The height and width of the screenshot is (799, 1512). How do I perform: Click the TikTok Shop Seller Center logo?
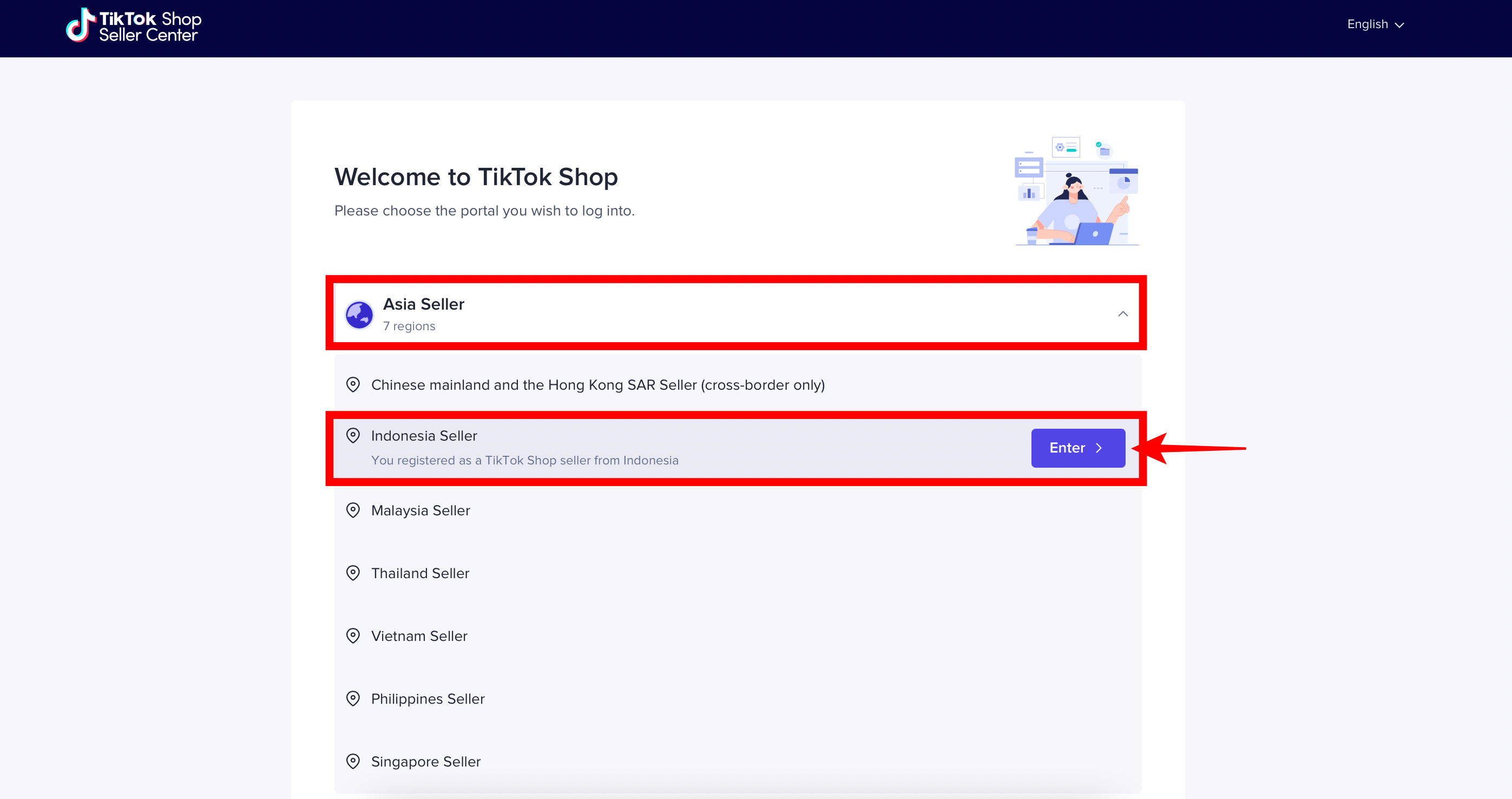(x=133, y=26)
